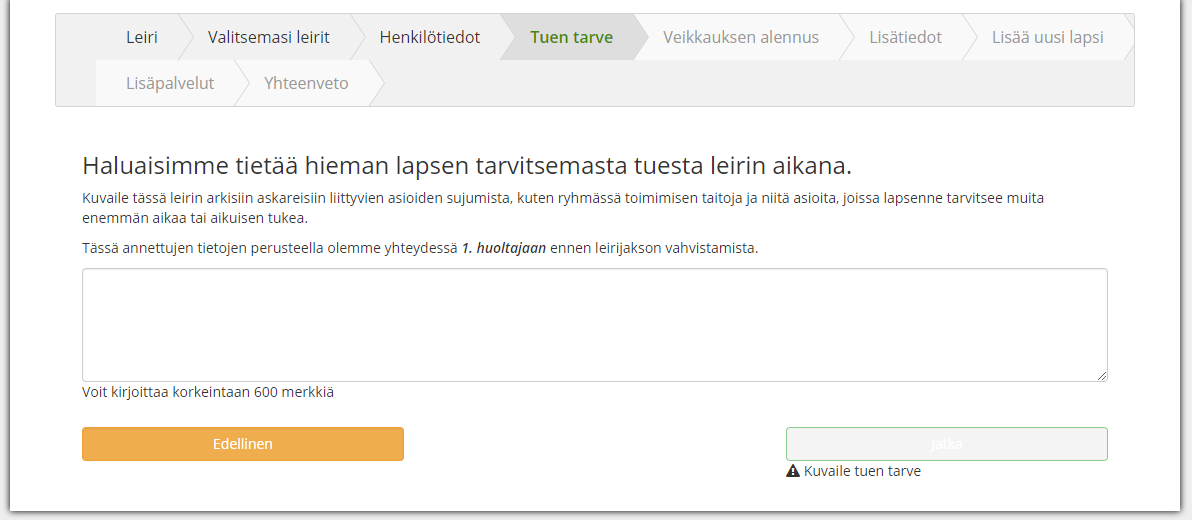This screenshot has height=520, width=1192.
Task: Open the Lisäpalvelut step
Action: click(x=170, y=83)
